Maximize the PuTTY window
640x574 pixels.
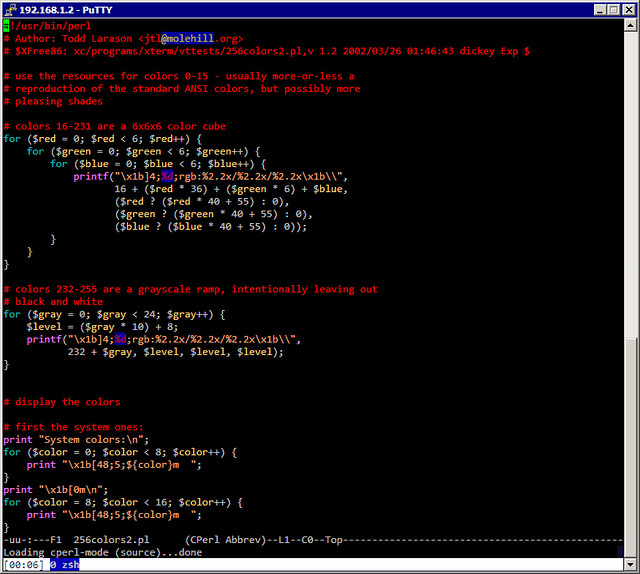(613, 10)
